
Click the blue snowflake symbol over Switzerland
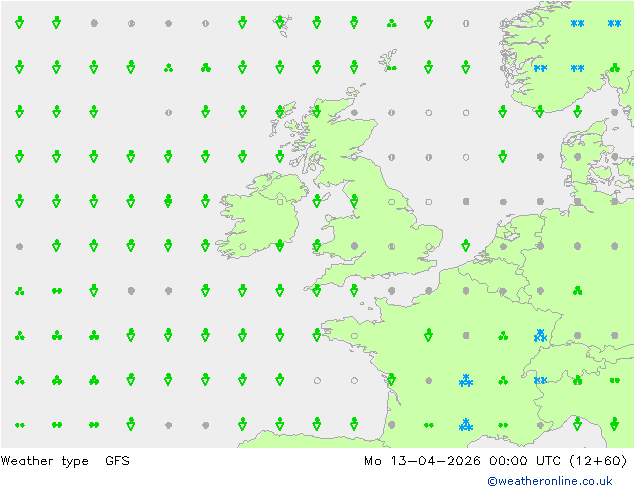pos(540,380)
